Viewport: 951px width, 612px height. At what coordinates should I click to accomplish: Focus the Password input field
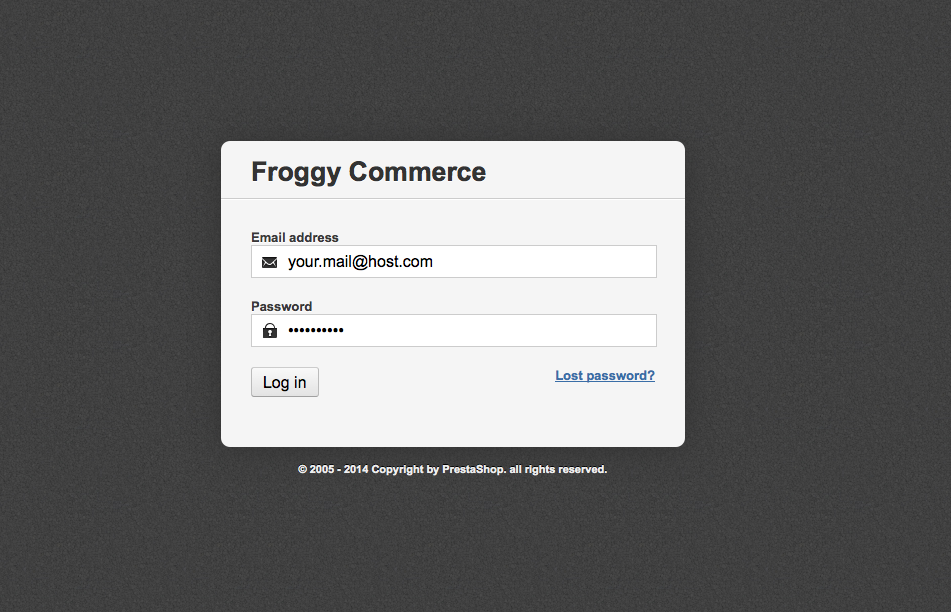click(454, 331)
